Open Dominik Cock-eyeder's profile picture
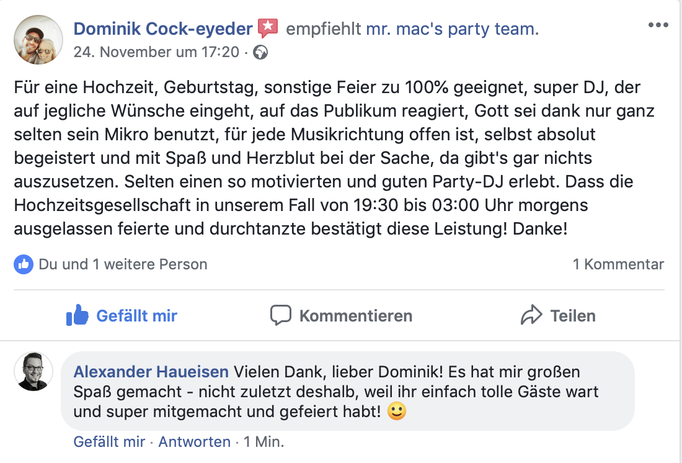 pyautogui.click(x=38, y=40)
